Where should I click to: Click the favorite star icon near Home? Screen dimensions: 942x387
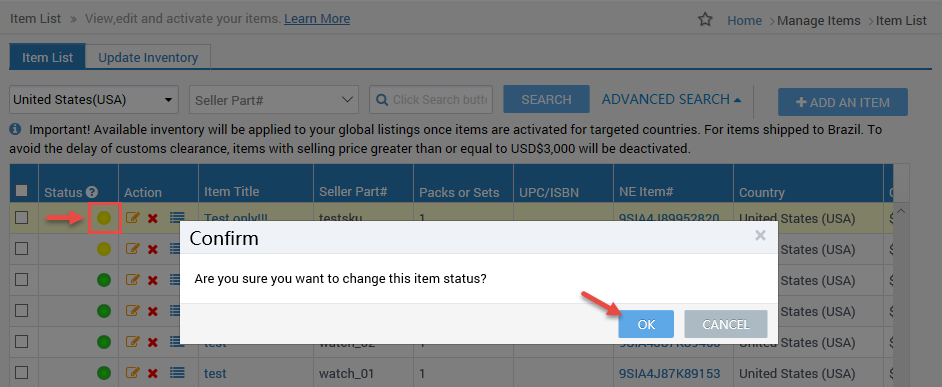tap(705, 20)
